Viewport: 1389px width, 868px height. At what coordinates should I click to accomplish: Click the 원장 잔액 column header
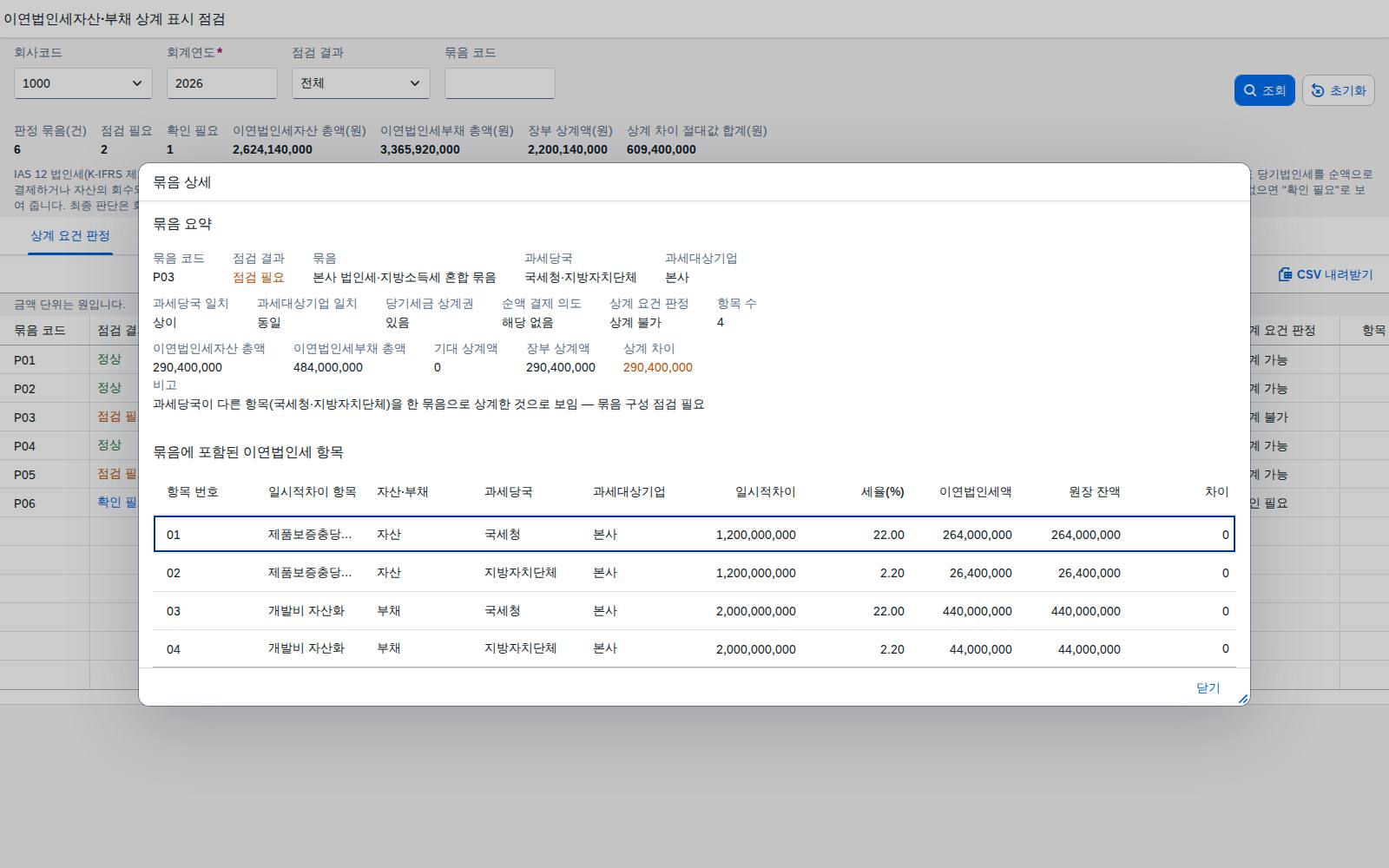click(x=1095, y=492)
